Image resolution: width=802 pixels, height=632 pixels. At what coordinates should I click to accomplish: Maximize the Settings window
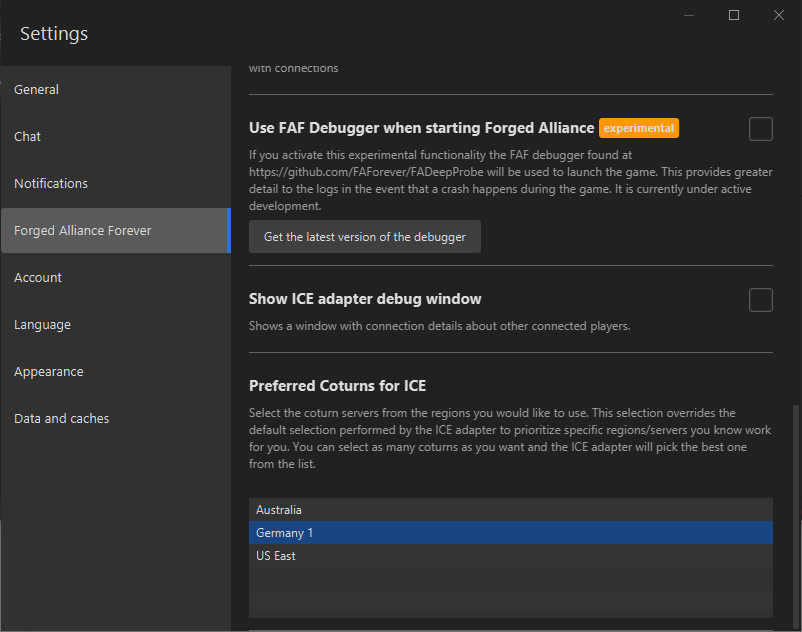733,15
